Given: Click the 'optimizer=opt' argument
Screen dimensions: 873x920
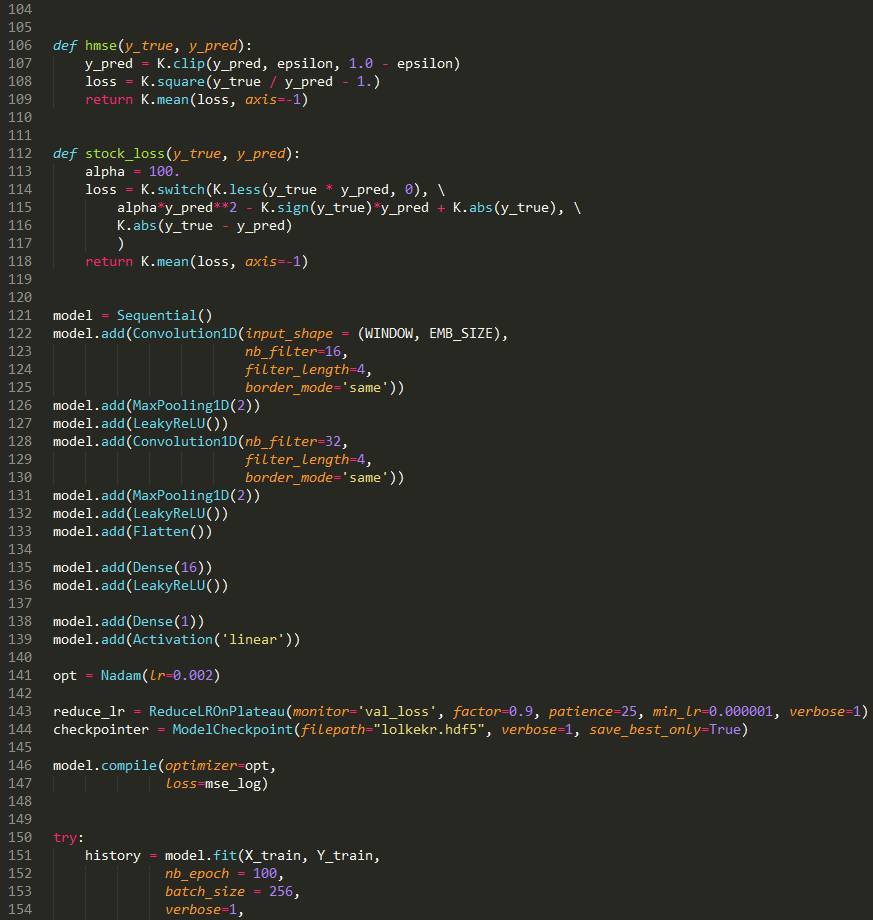Looking at the screenshot, I should tap(216, 766).
